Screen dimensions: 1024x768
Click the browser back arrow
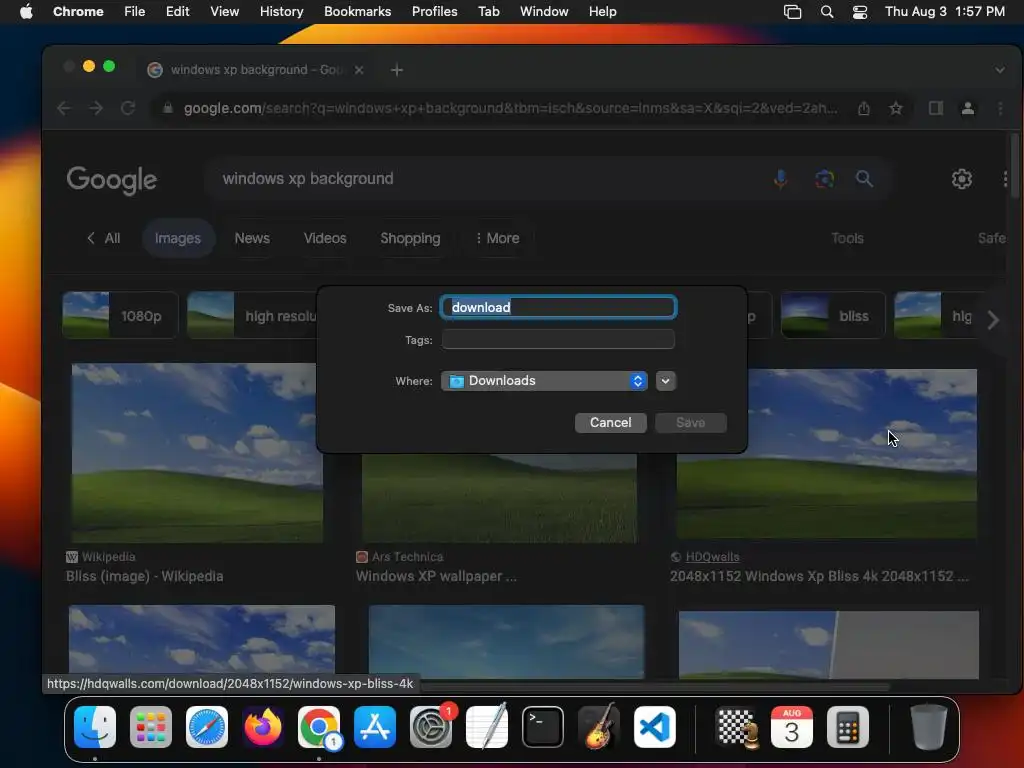[64, 108]
